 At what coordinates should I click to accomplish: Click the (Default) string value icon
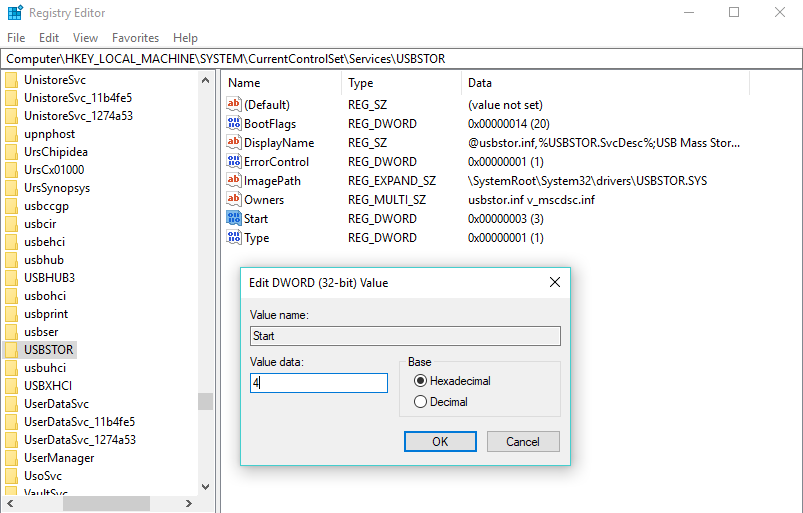pyautogui.click(x=234, y=104)
